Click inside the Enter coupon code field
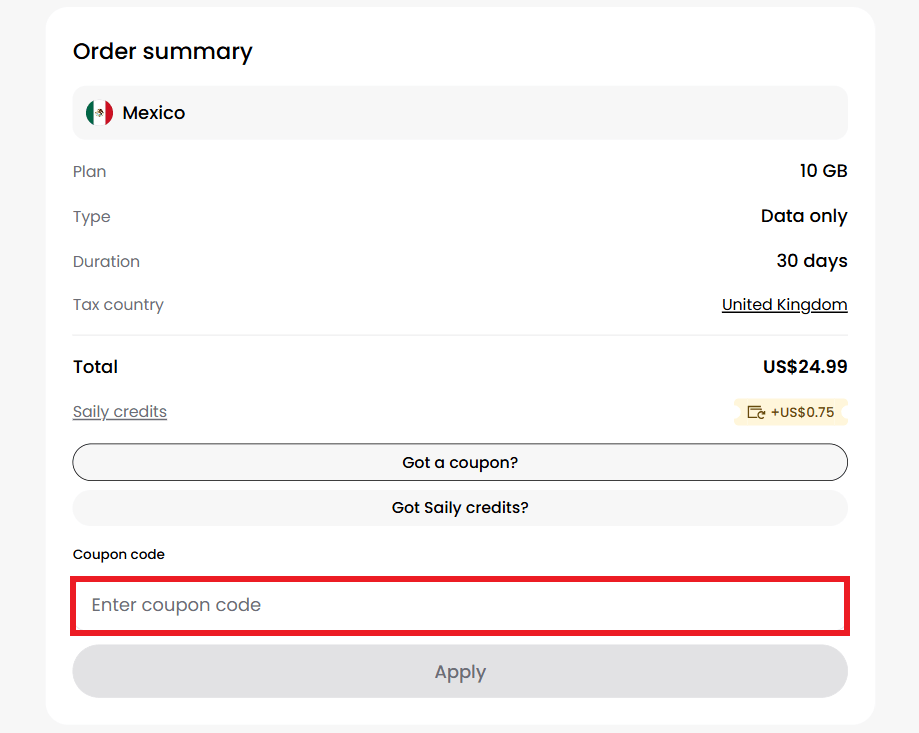This screenshot has width=919, height=733. pyautogui.click(x=460, y=605)
